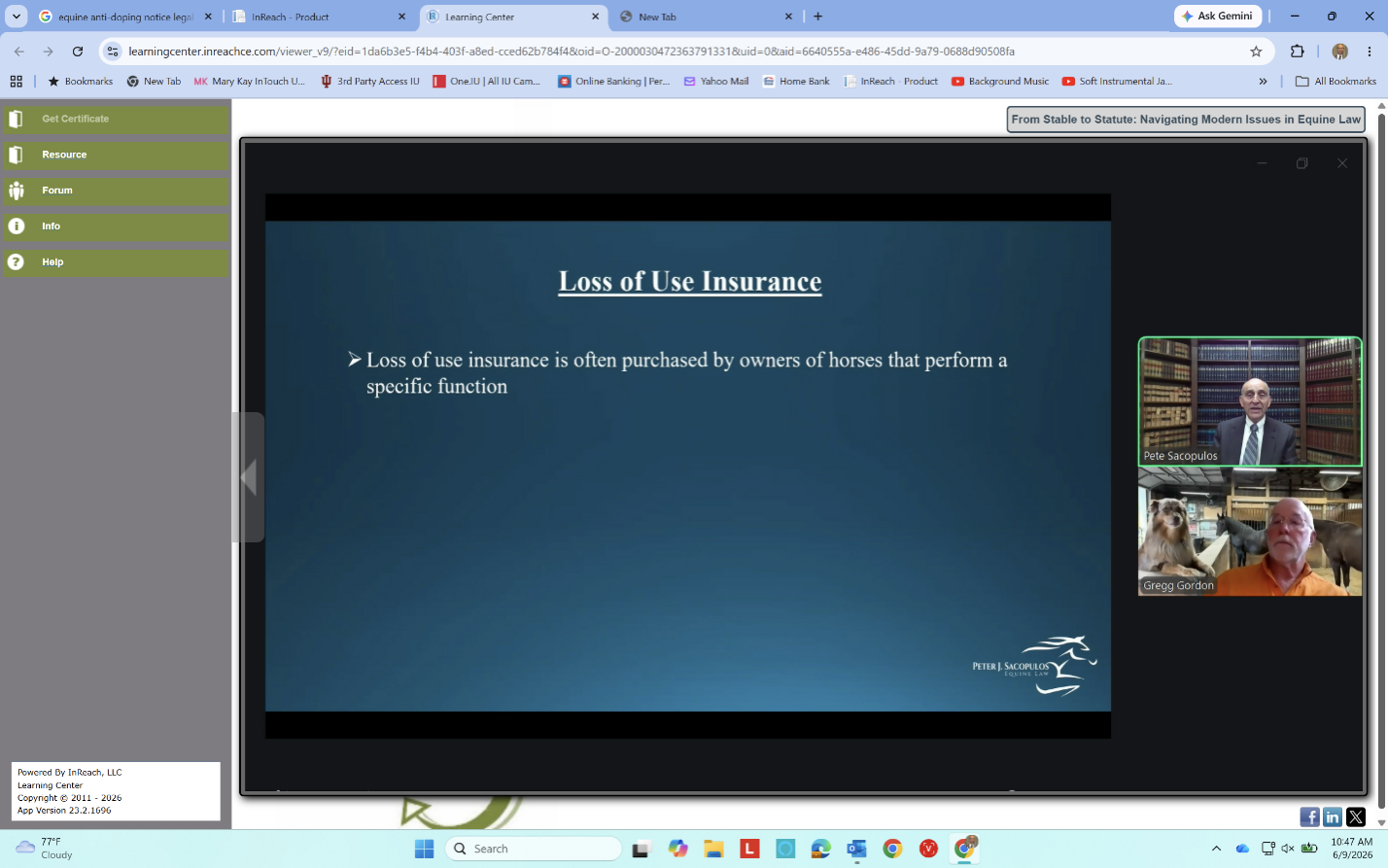The image size is (1388, 868).
Task: Switch to the New Tab browser tab
Action: click(708, 17)
